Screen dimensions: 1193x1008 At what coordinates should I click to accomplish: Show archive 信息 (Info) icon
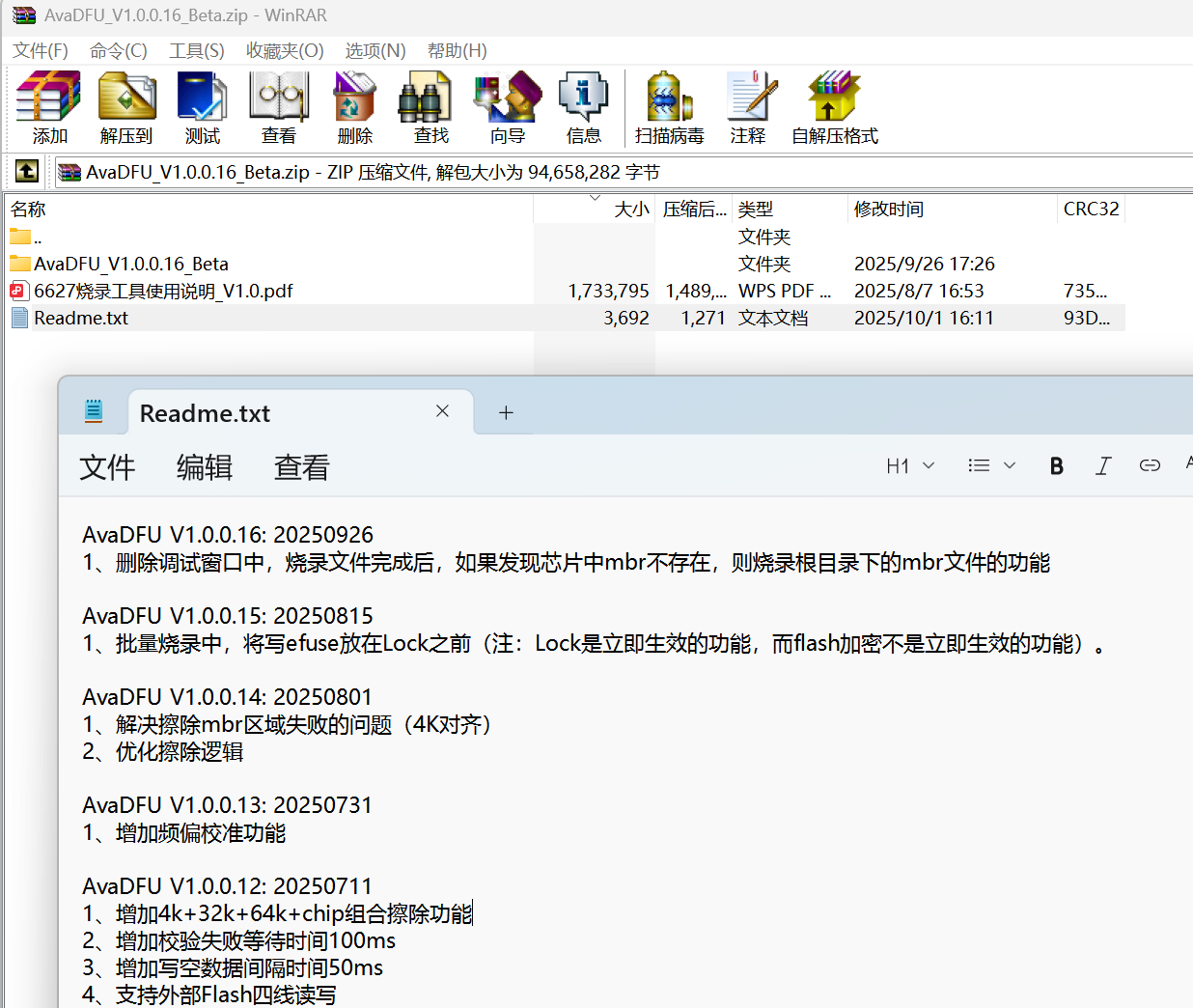point(583,107)
